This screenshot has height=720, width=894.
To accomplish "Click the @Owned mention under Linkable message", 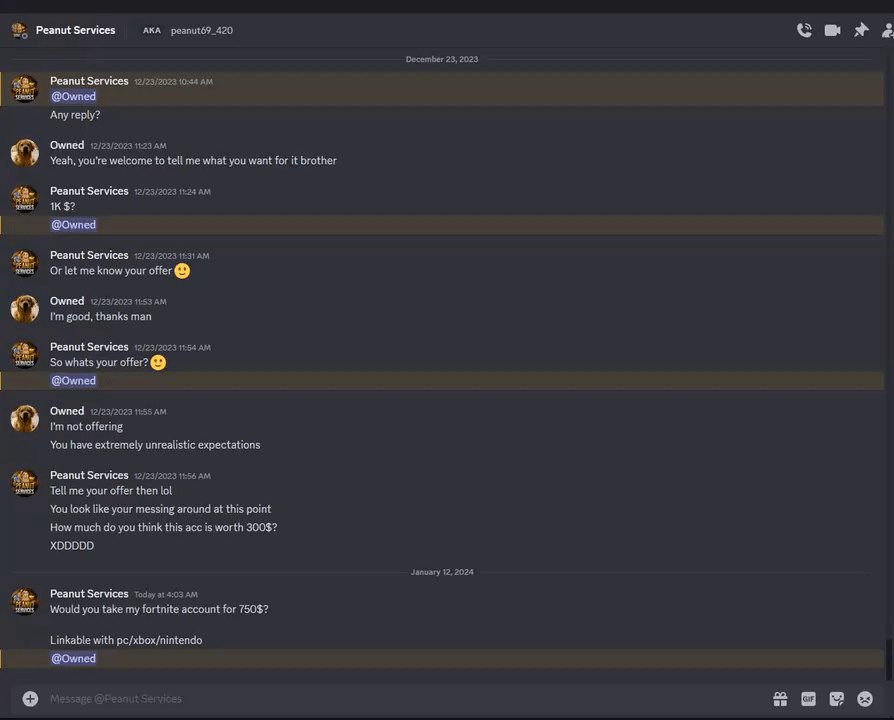I will pyautogui.click(x=74, y=658).
